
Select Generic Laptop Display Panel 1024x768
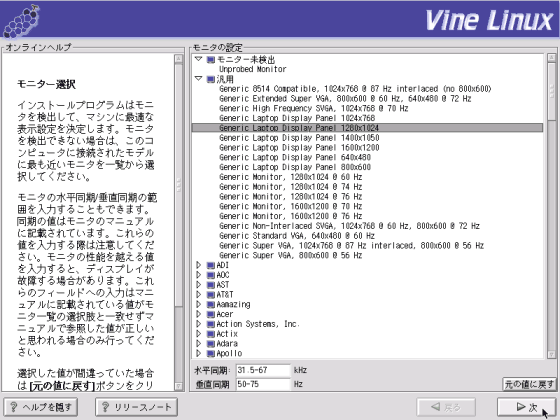click(297, 118)
